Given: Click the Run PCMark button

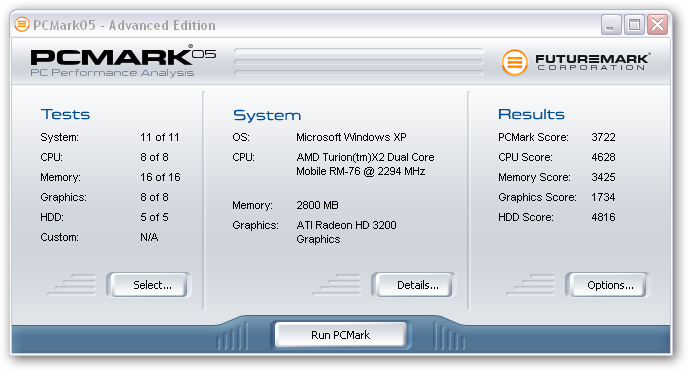Looking at the screenshot, I should [340, 335].
